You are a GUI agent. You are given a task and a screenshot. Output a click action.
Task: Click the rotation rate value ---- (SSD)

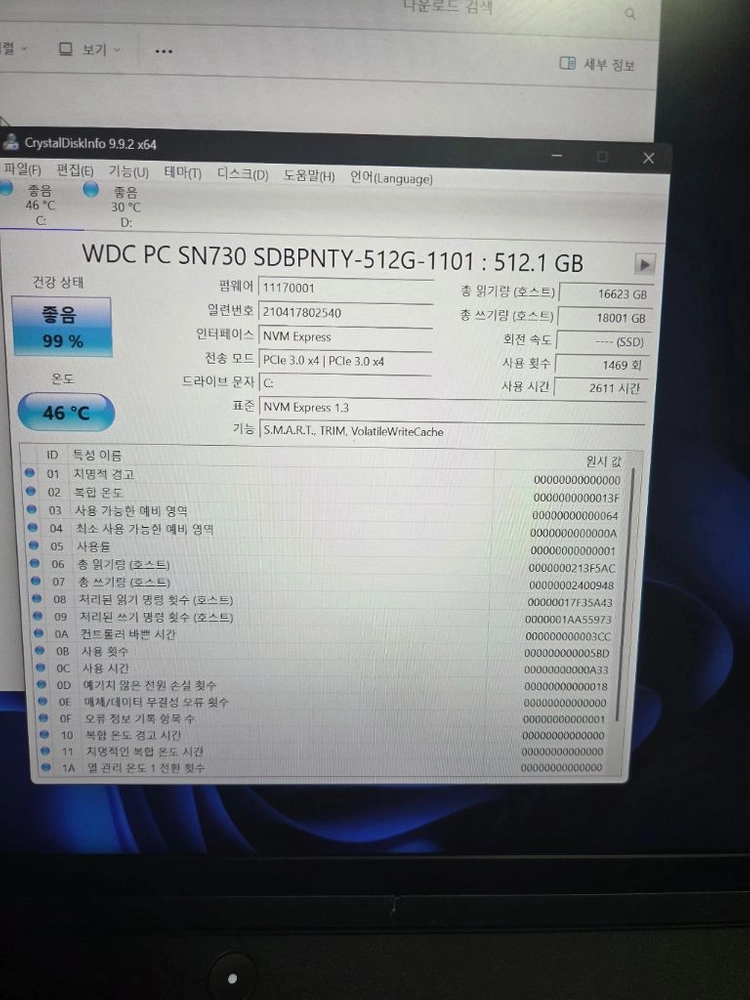click(604, 342)
